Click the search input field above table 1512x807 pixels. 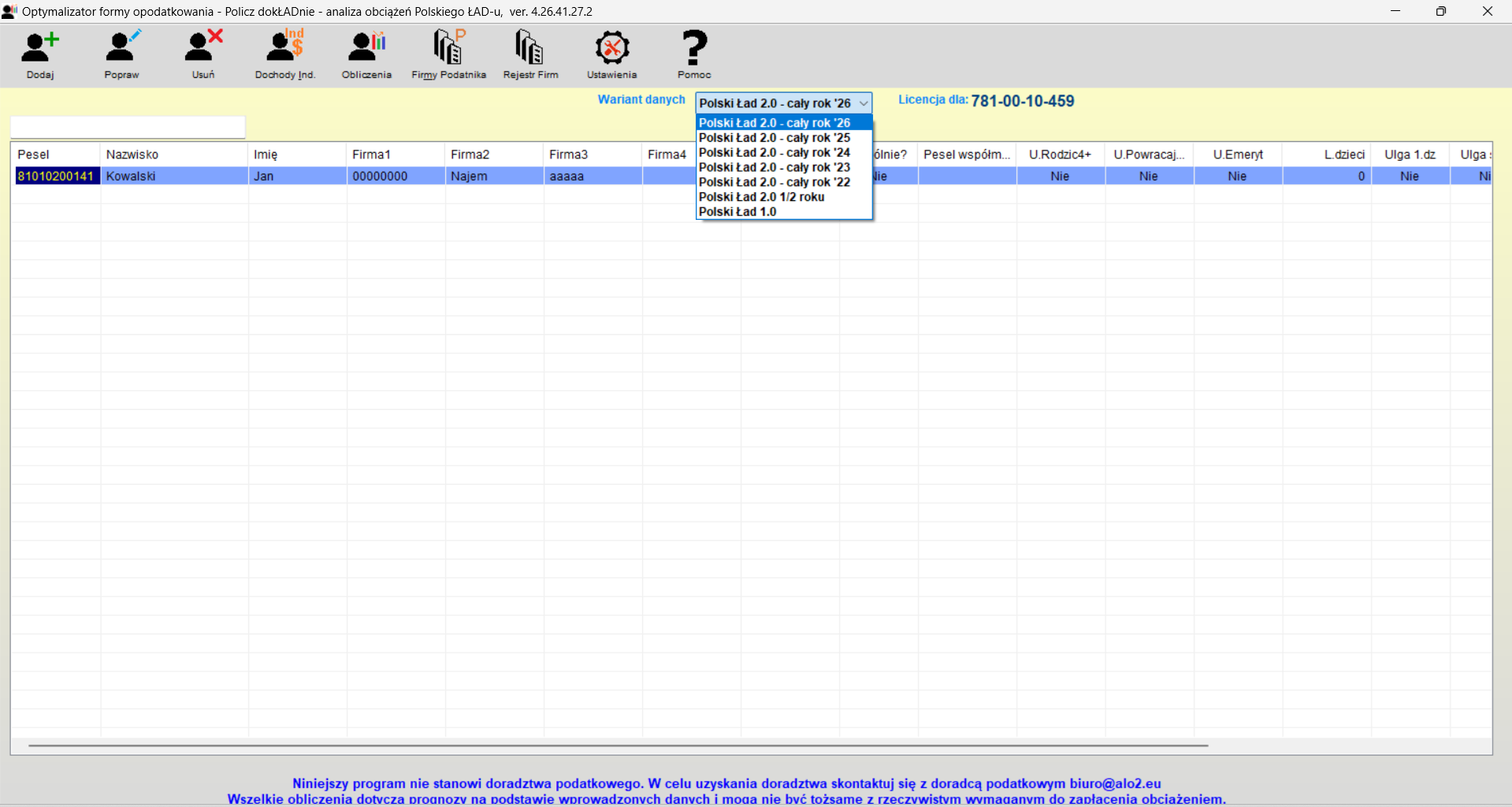click(128, 127)
